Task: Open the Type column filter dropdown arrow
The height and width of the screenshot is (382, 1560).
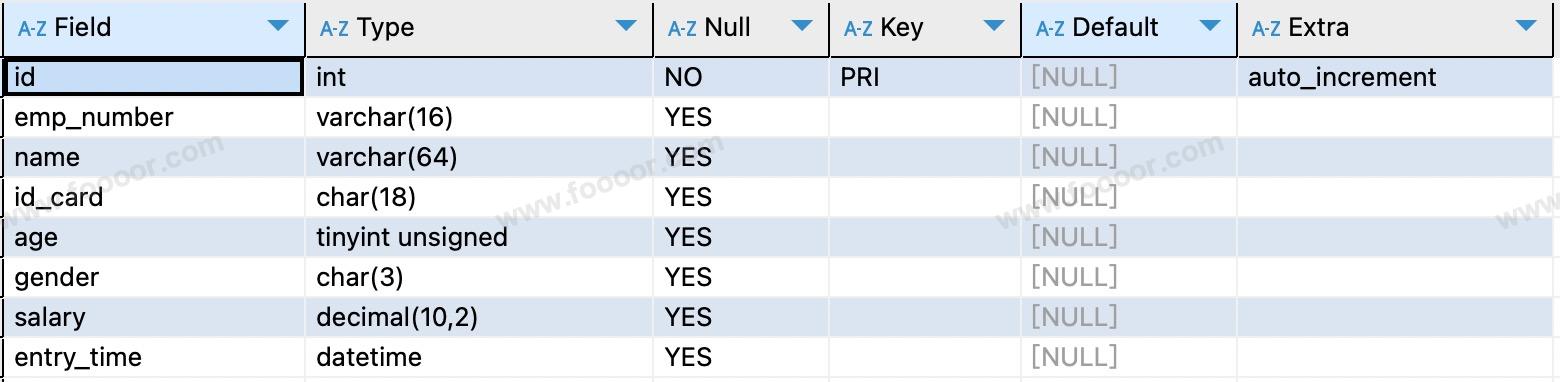Action: pos(627,27)
